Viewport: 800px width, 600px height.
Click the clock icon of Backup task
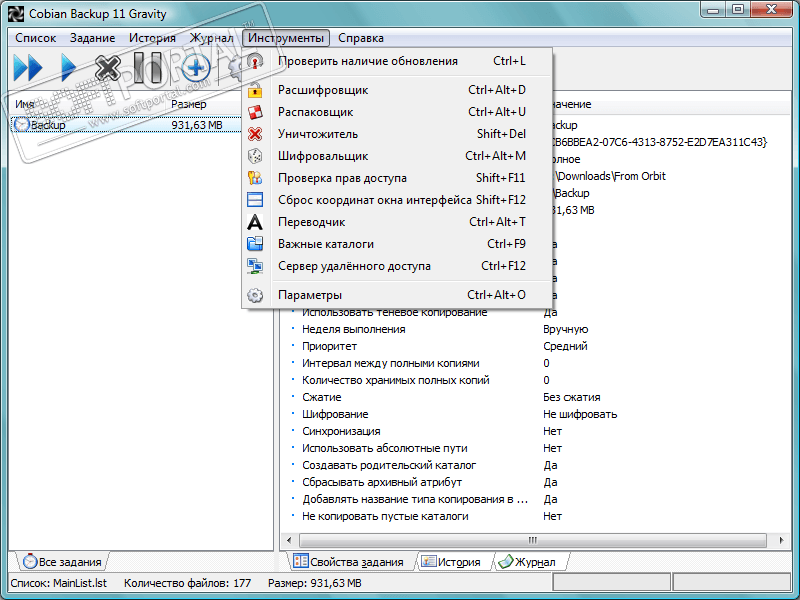coord(21,124)
